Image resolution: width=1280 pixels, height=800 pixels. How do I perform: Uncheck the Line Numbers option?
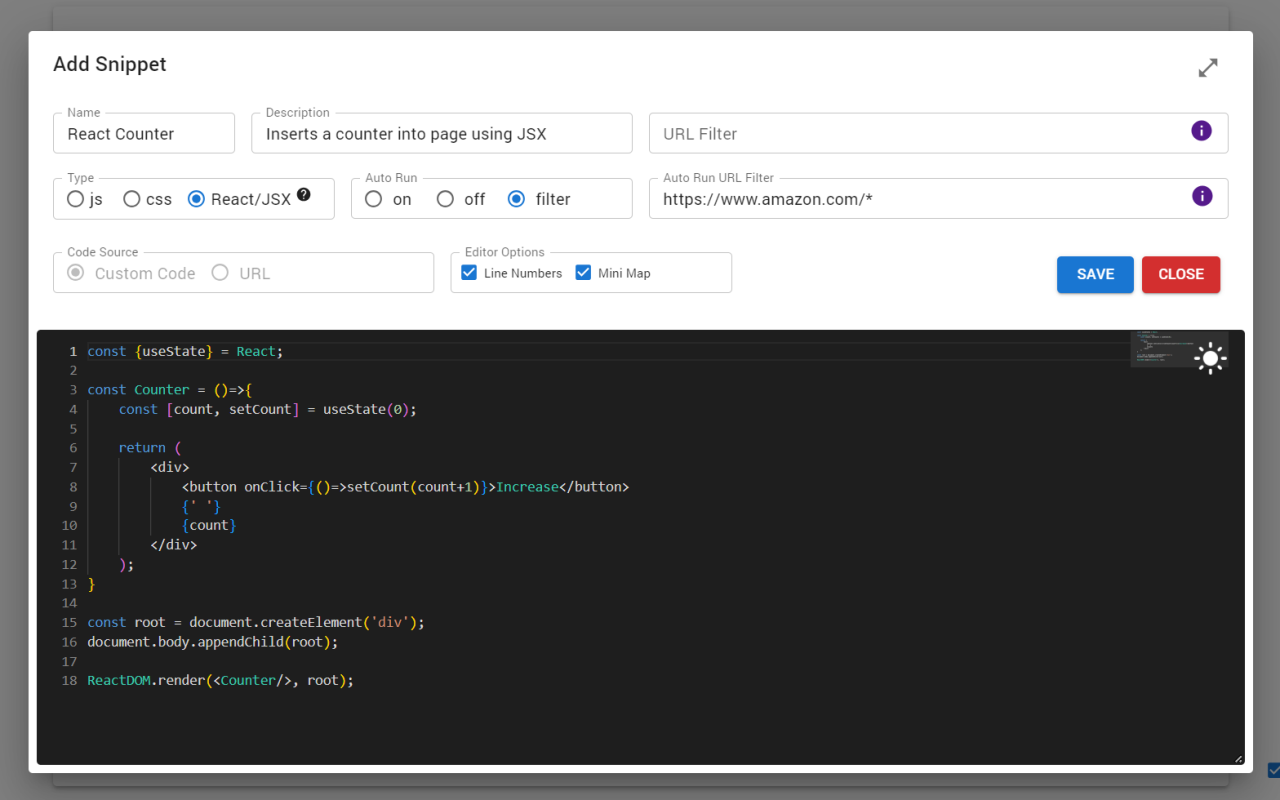tap(469, 272)
